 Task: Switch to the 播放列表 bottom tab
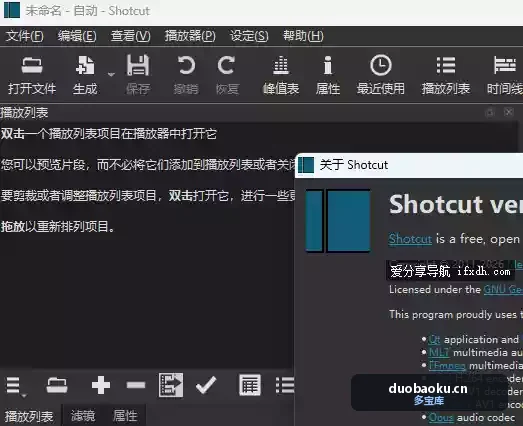pyautogui.click(x=29, y=416)
